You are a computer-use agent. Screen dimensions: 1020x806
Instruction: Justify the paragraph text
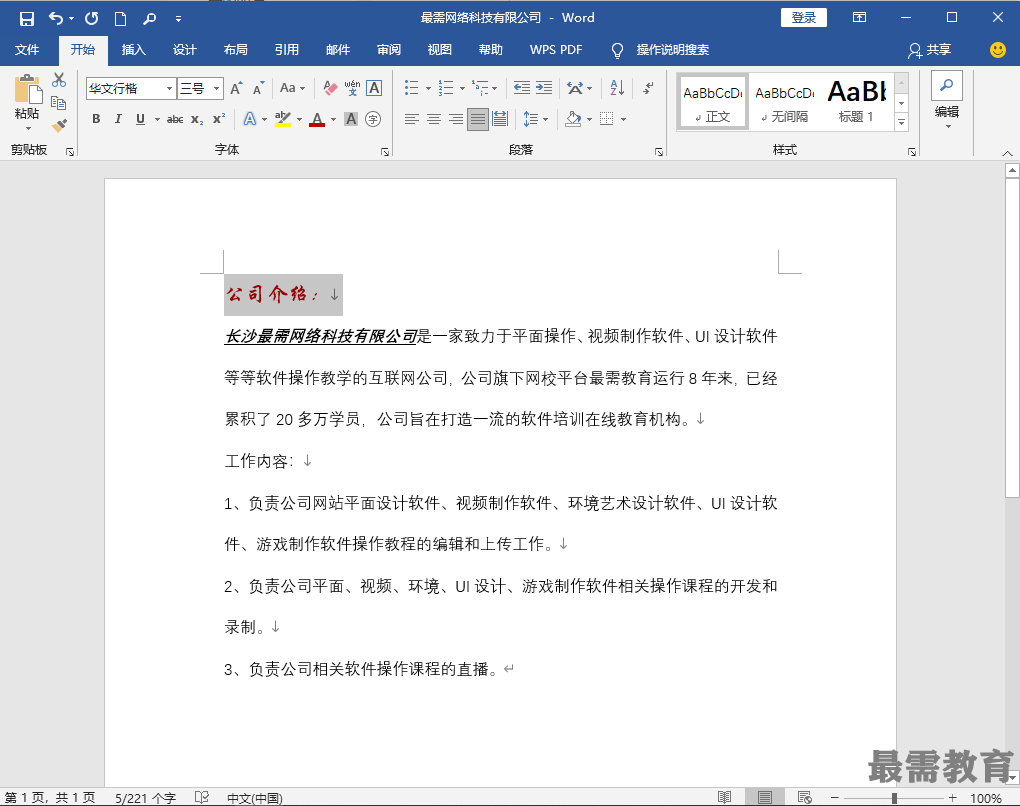477,119
